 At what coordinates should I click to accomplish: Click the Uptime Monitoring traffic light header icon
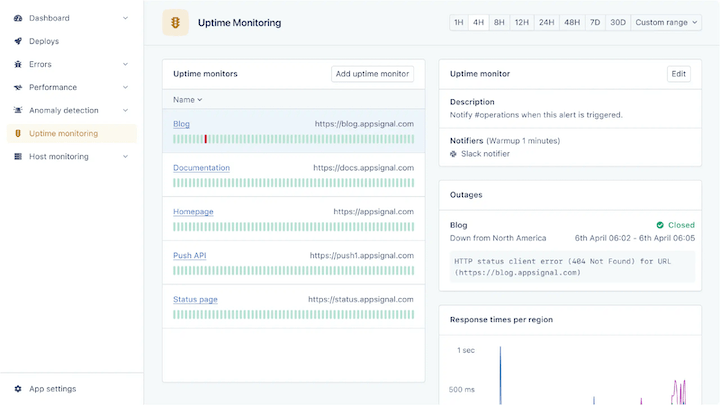(x=175, y=22)
